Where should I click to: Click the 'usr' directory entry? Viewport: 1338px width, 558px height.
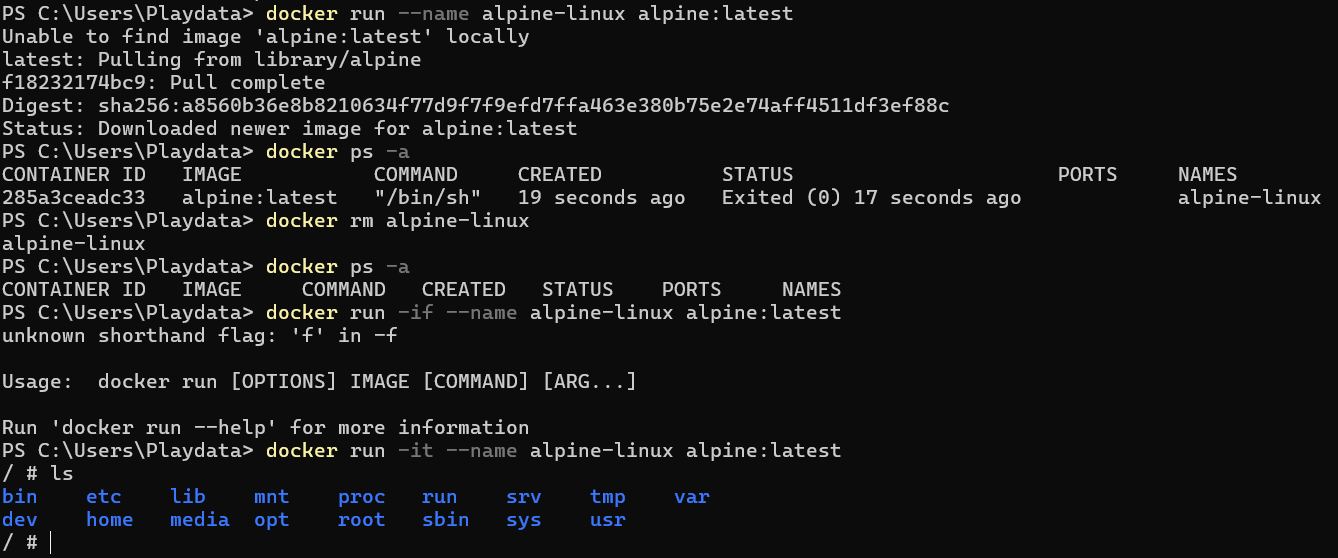point(608,520)
